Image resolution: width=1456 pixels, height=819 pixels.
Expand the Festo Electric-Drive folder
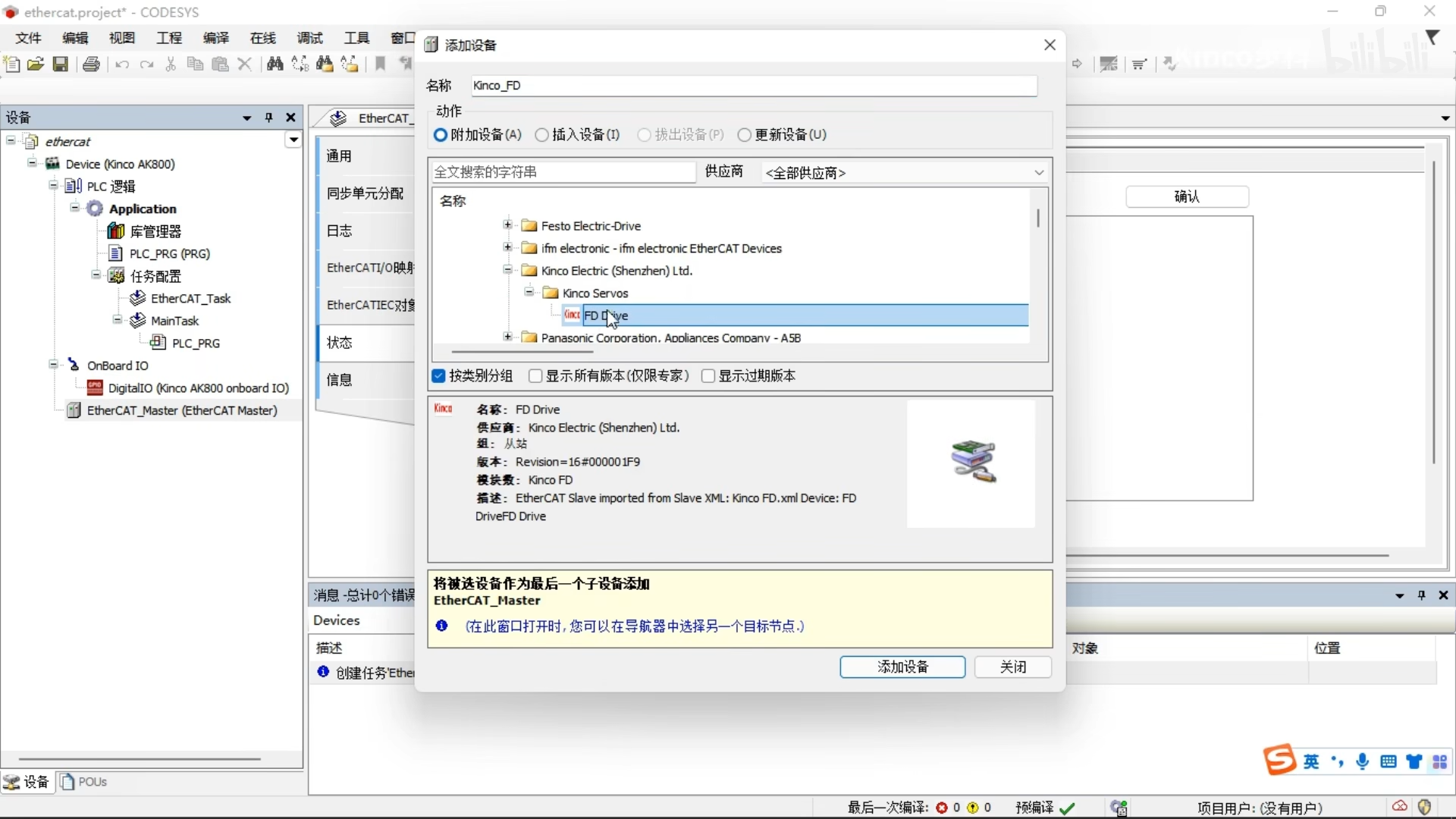point(507,224)
